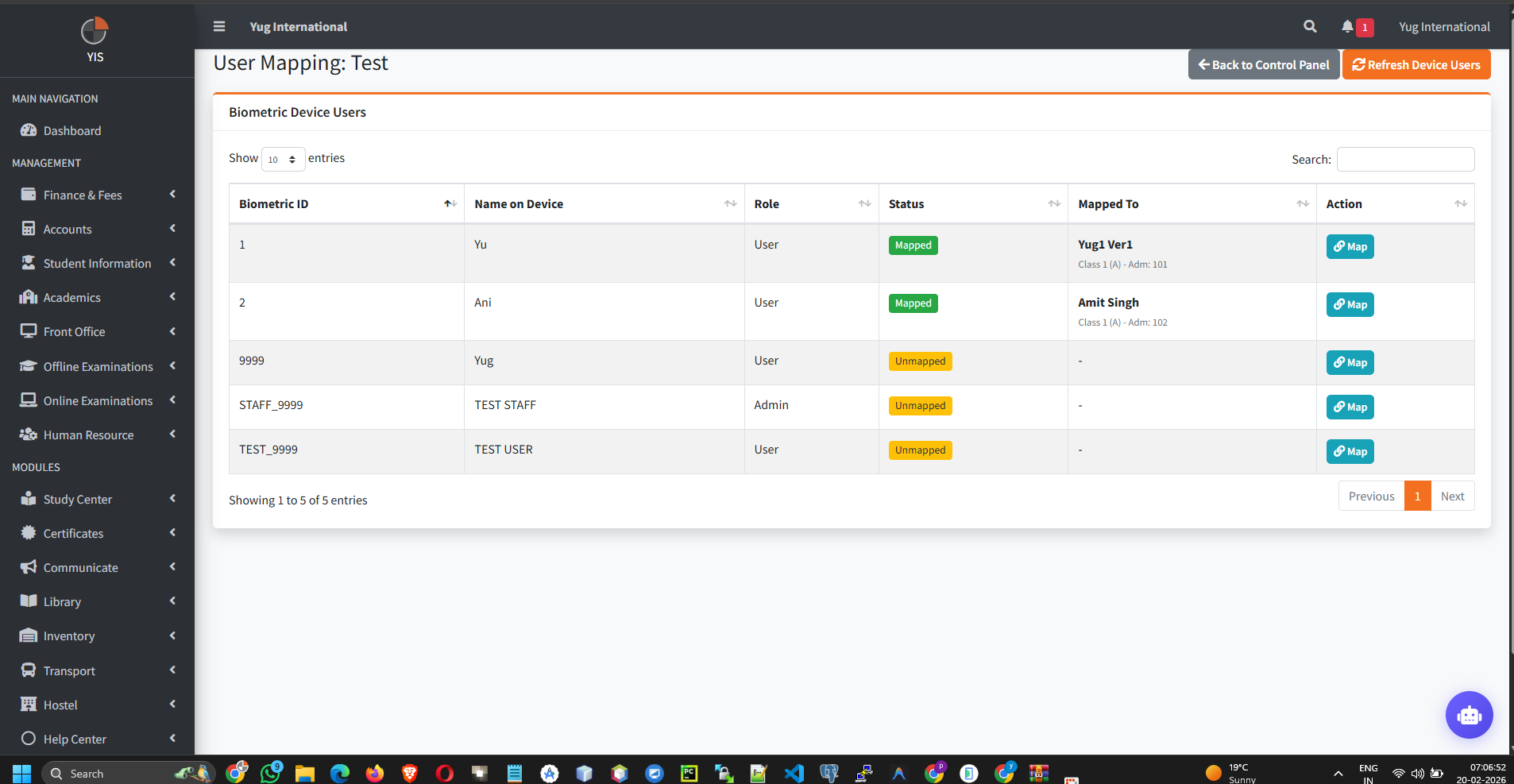Open the Show entries dropdown
Screen dimensions: 1514x784
tap(283, 159)
